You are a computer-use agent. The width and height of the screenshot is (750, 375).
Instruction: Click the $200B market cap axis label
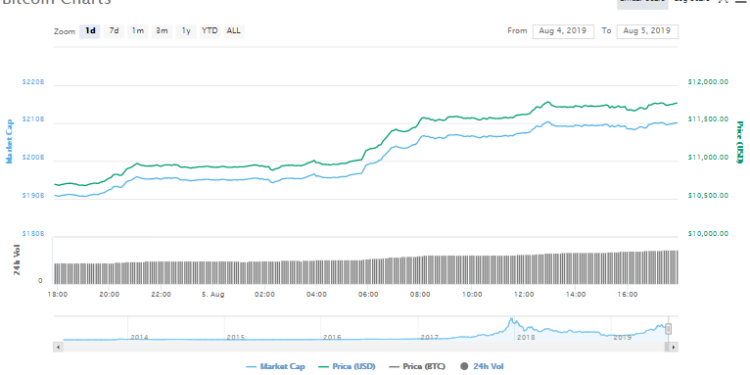[33, 157]
